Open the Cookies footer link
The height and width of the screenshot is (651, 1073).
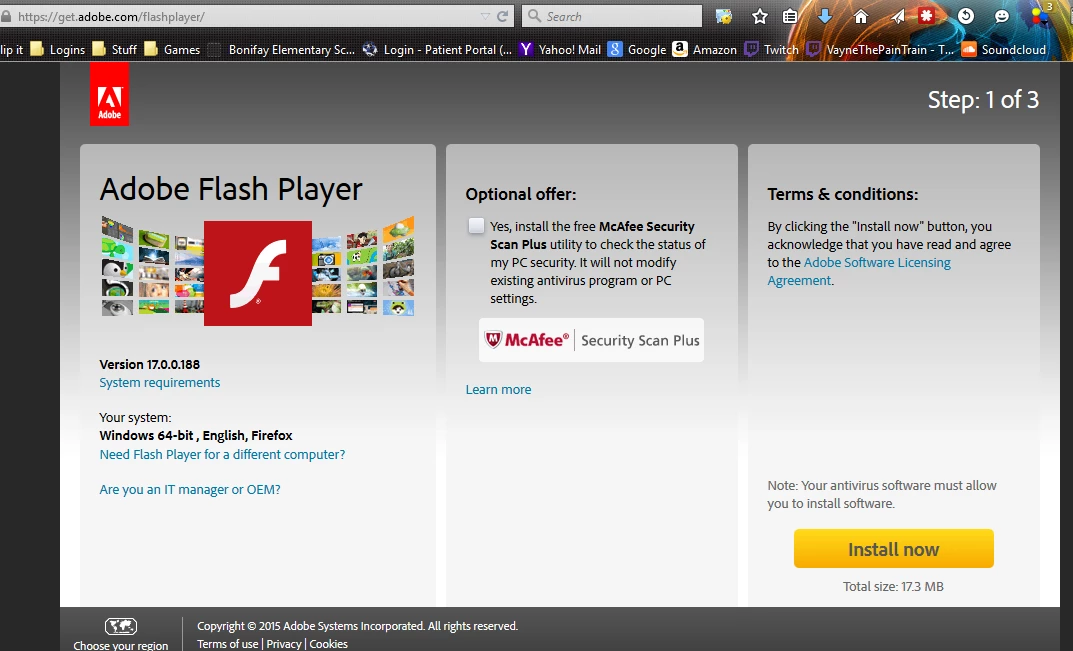pos(328,644)
